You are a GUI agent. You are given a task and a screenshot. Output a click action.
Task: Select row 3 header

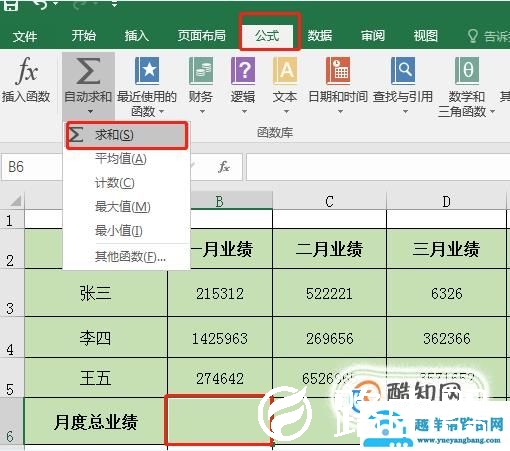pos(11,293)
